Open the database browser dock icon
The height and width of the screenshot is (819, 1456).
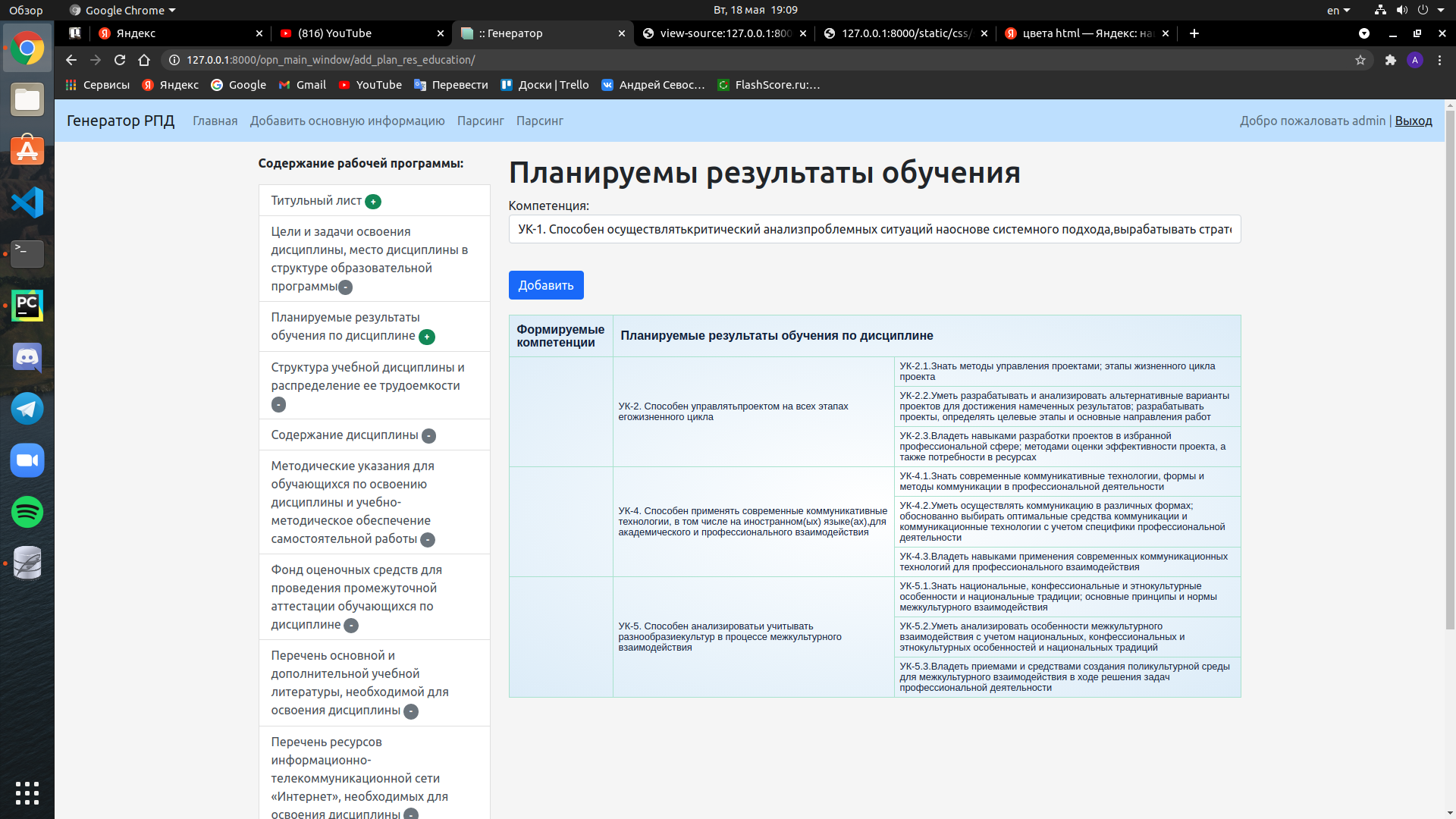tap(27, 563)
